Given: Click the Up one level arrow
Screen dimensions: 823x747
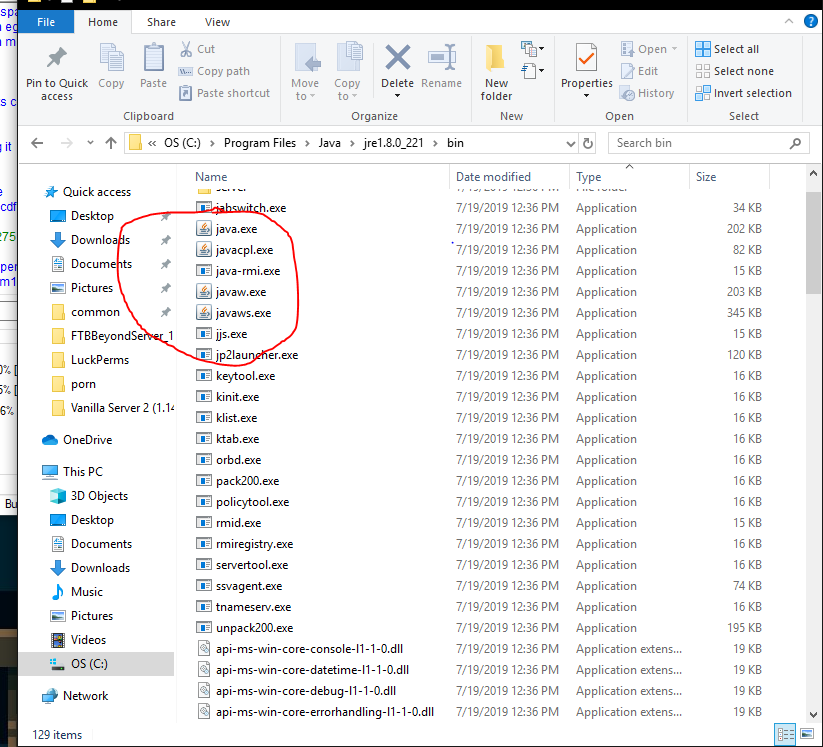Looking at the screenshot, I should click(111, 143).
